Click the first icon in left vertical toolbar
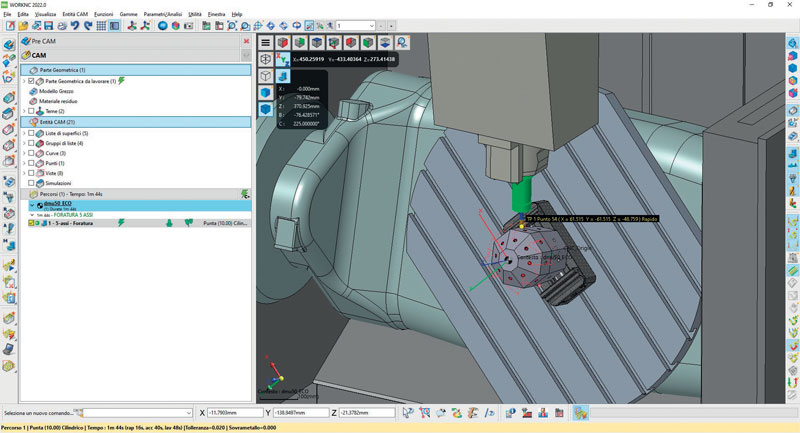 (x=9, y=45)
